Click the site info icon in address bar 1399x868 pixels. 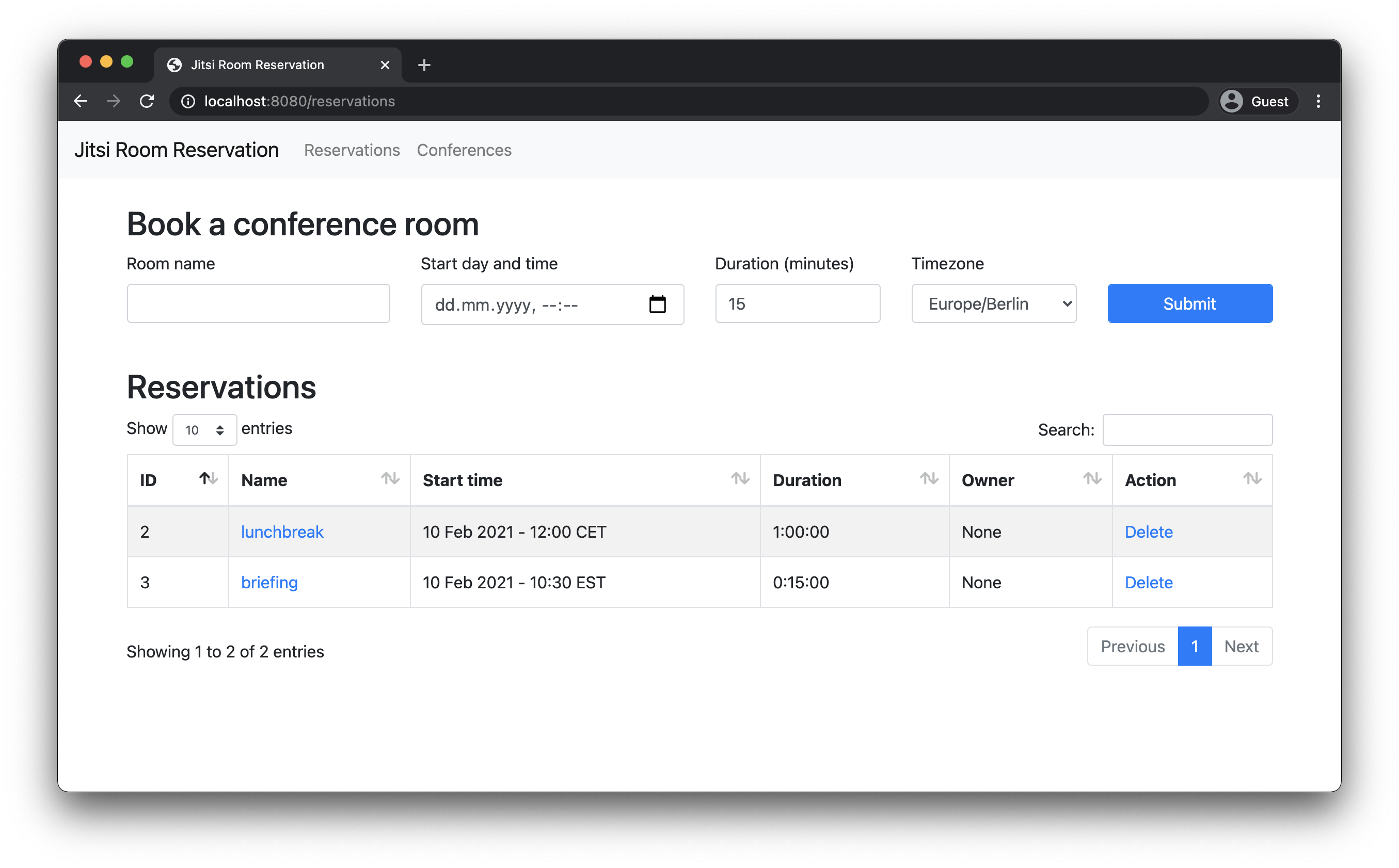point(188,101)
